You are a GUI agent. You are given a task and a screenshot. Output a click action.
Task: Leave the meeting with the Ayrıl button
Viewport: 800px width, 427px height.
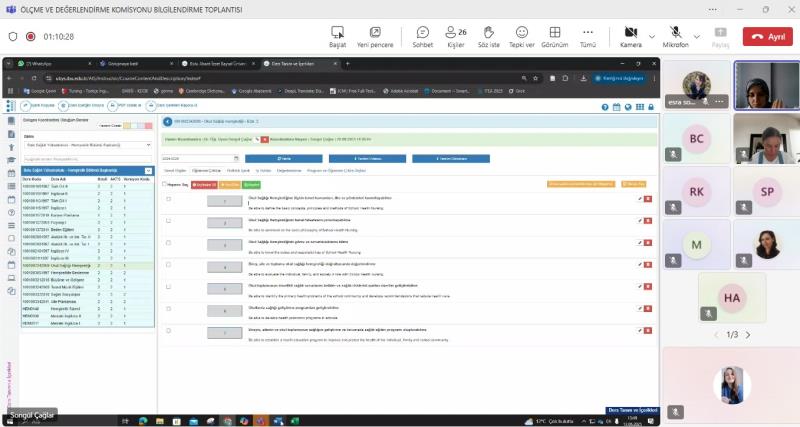pyautogui.click(x=767, y=36)
